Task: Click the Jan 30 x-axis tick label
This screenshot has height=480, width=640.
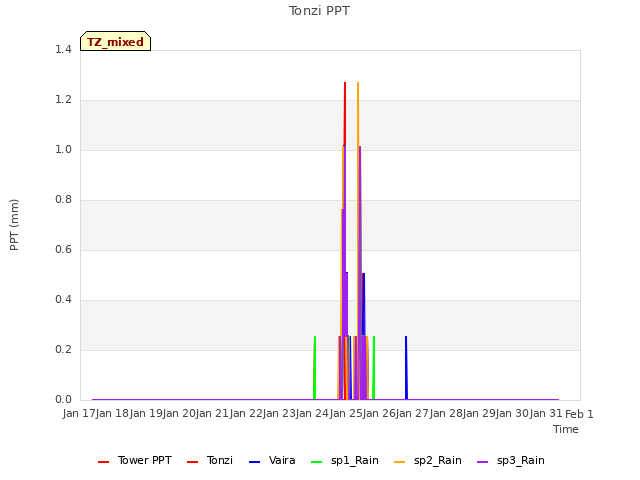Action: tap(513, 414)
